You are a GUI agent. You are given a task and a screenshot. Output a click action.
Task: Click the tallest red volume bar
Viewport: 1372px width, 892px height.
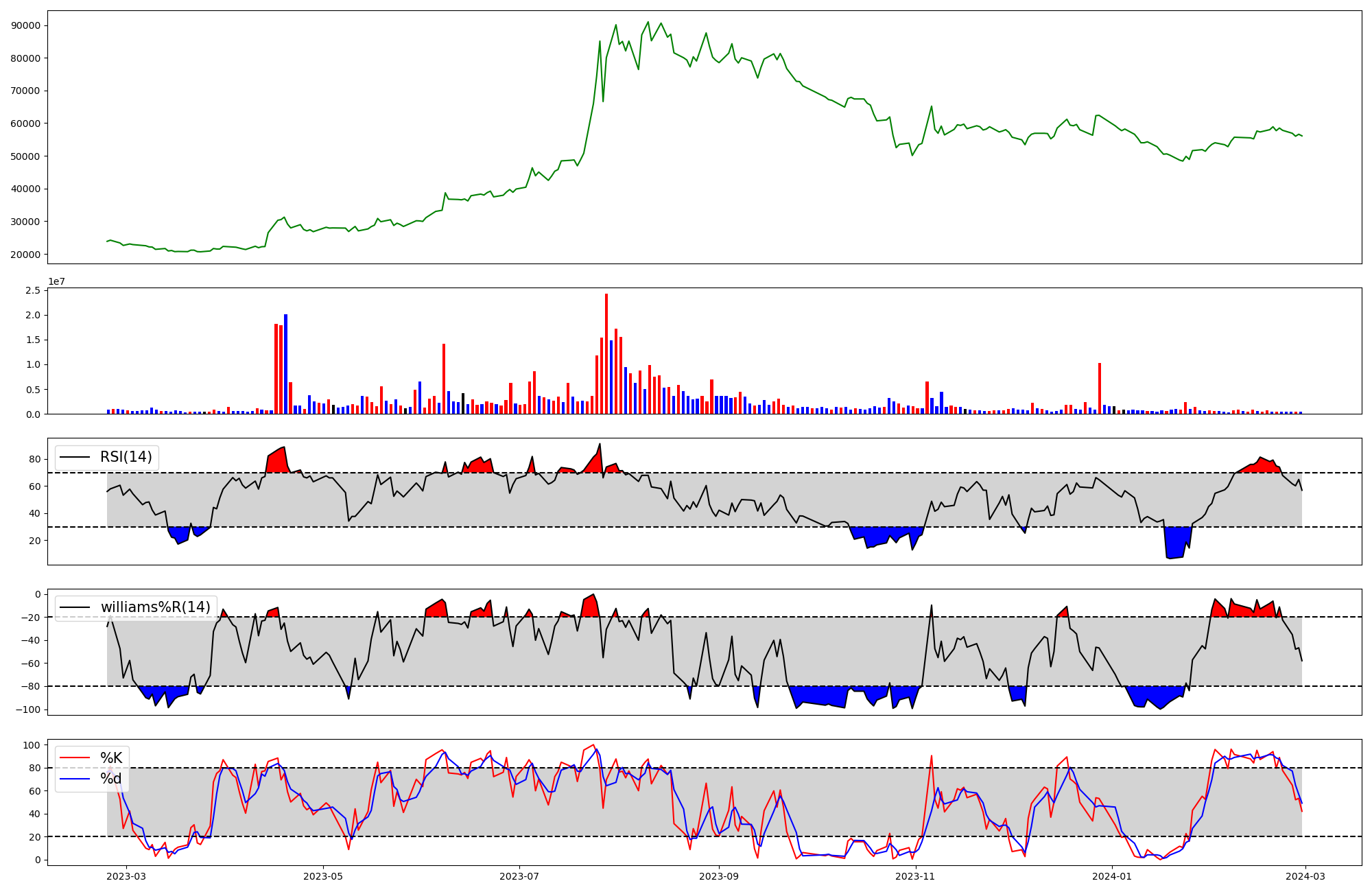coord(606,353)
